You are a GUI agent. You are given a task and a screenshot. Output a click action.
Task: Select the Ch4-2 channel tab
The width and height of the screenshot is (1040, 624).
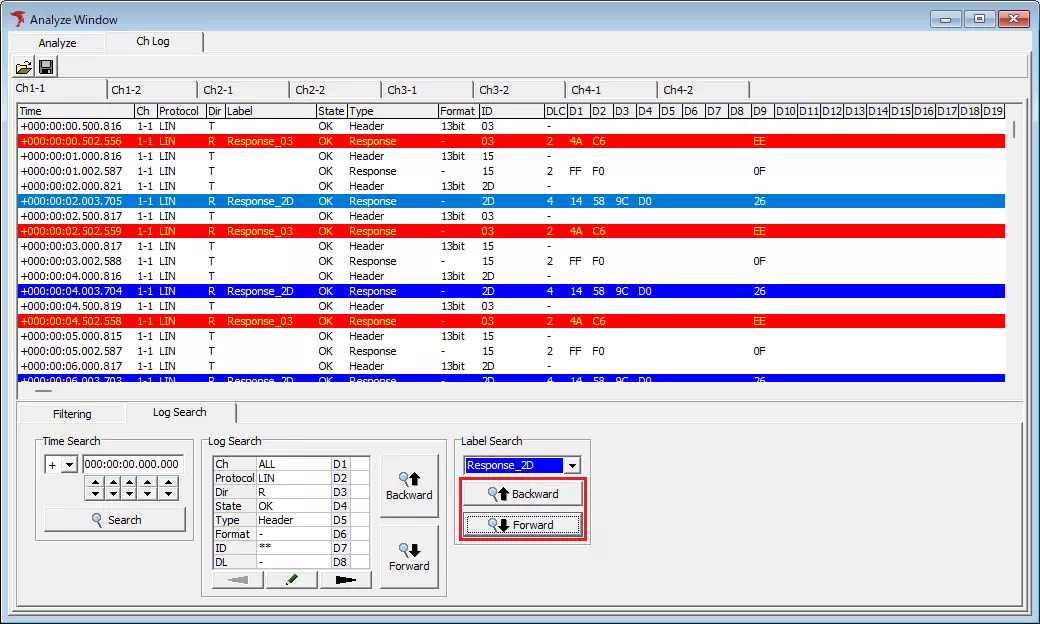point(678,90)
